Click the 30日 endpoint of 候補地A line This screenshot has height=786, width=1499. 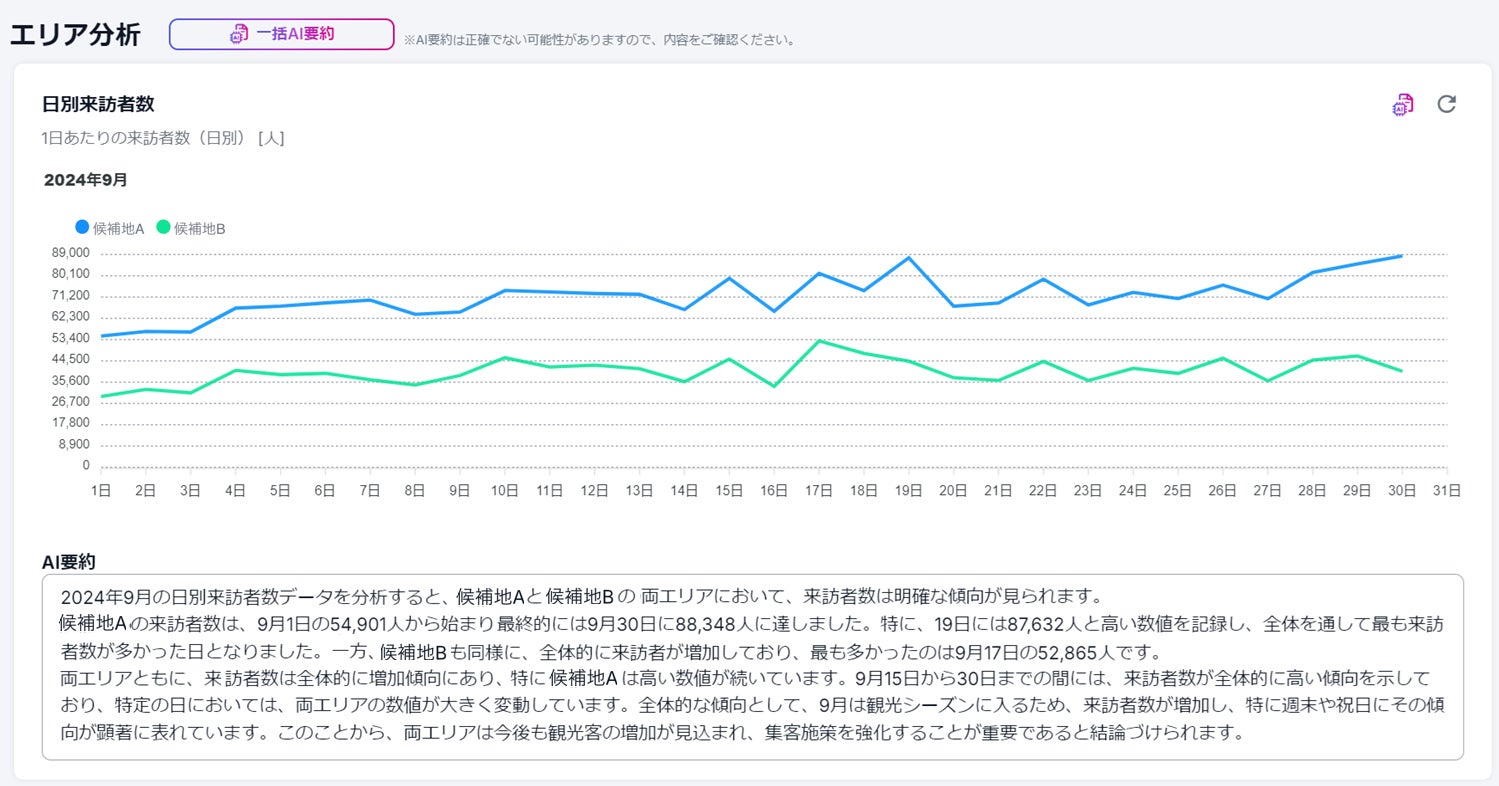1401,256
